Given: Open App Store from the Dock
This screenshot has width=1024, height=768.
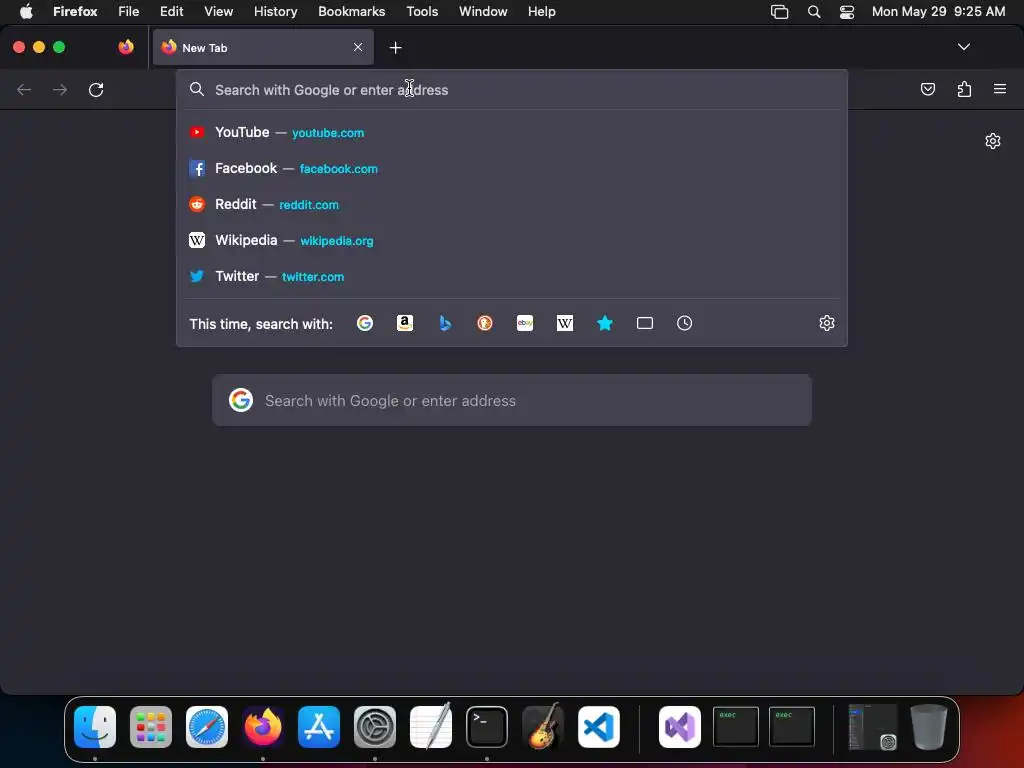Looking at the screenshot, I should pos(319,727).
